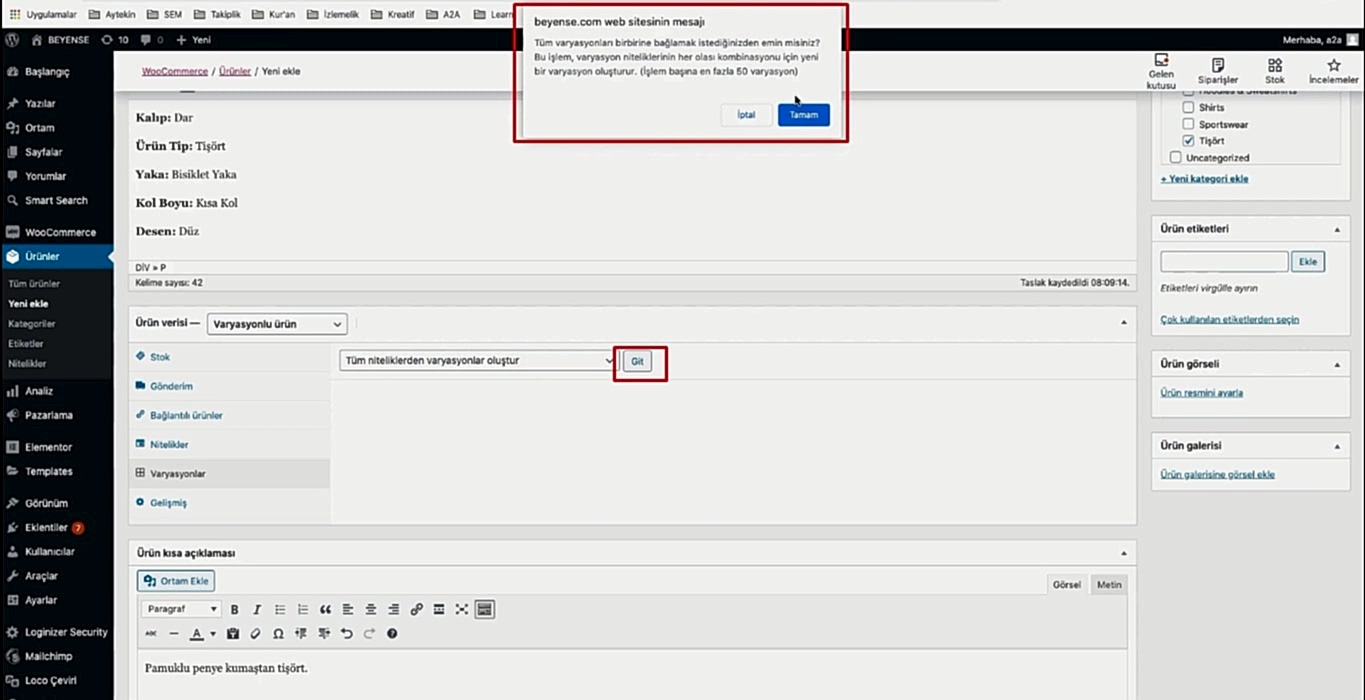Open the Nitelikler product data tab

(x=229, y=444)
